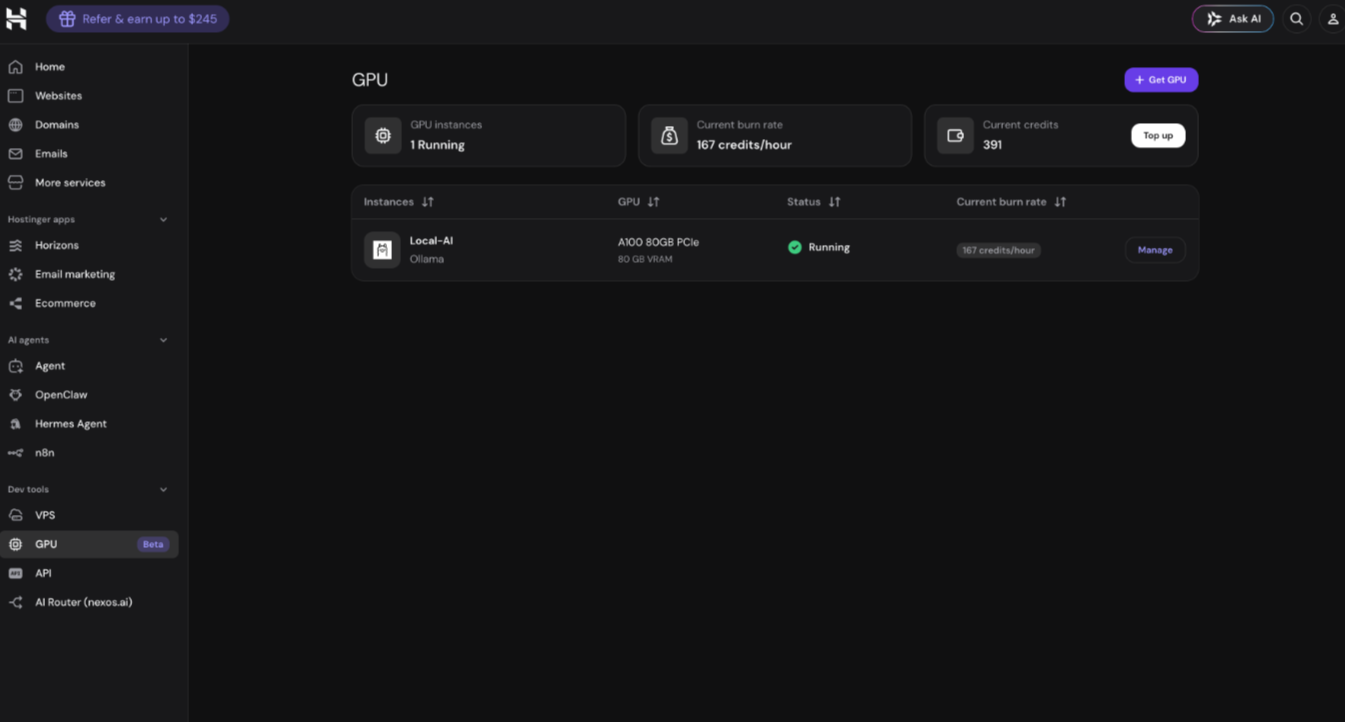The width and height of the screenshot is (1345, 722).
Task: Click the GPU page heading
Action: click(x=370, y=80)
